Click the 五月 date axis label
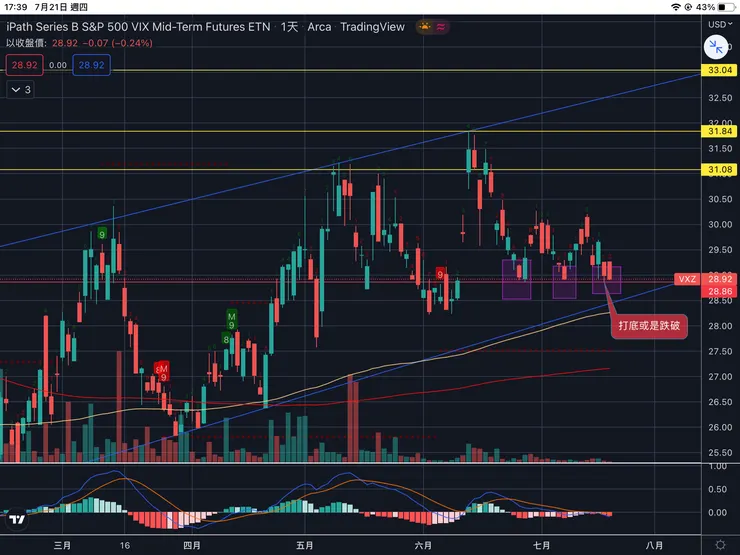The height and width of the screenshot is (555, 740). click(x=304, y=546)
